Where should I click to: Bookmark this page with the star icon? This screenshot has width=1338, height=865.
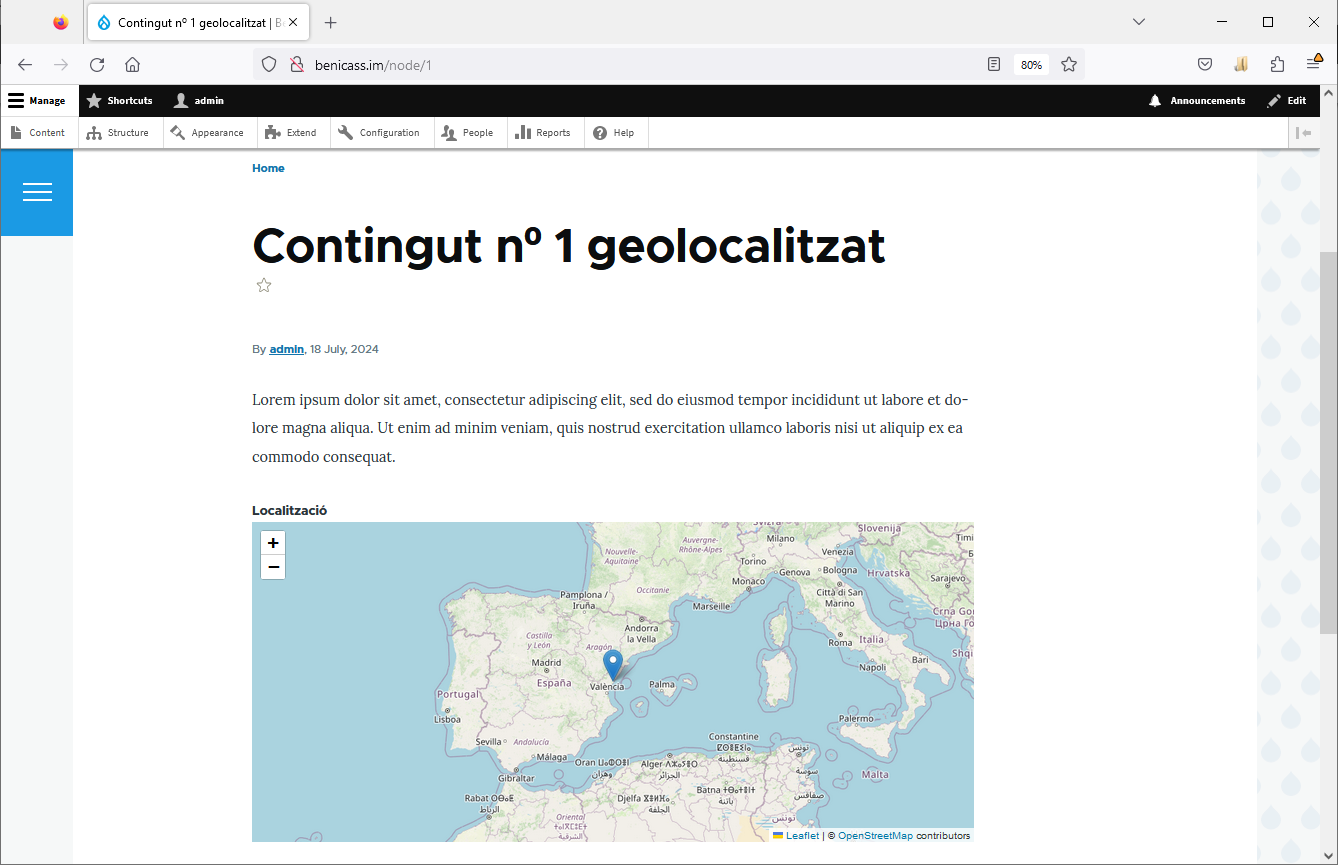[x=1069, y=65]
